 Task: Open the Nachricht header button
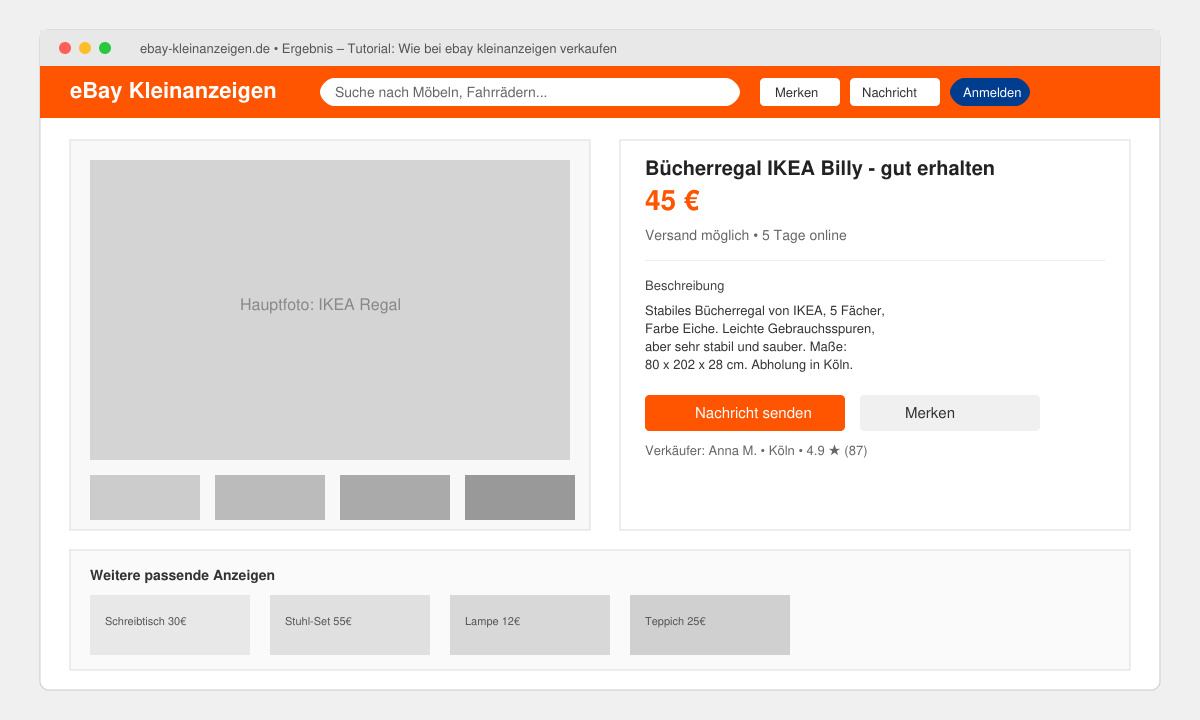[x=895, y=92]
